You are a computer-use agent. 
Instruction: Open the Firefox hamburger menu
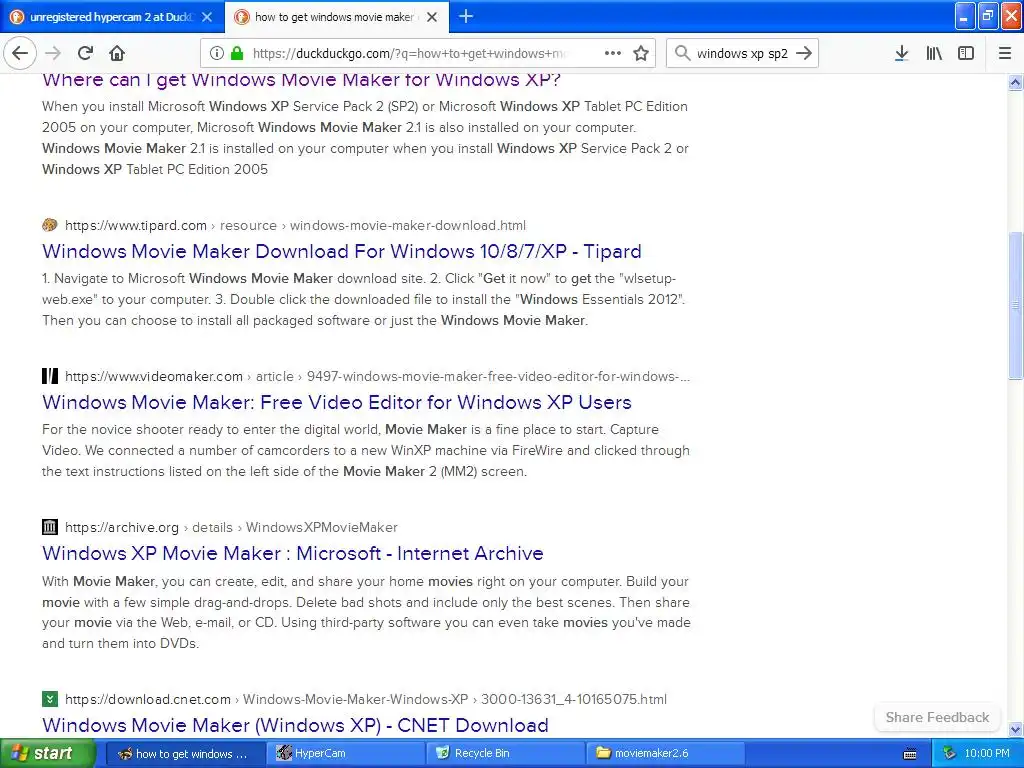(x=1005, y=53)
